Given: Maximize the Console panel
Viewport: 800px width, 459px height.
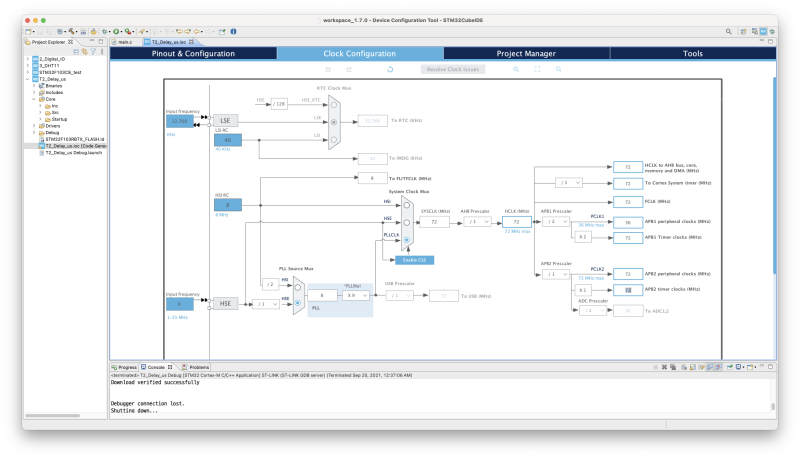Looking at the screenshot, I should (770, 367).
